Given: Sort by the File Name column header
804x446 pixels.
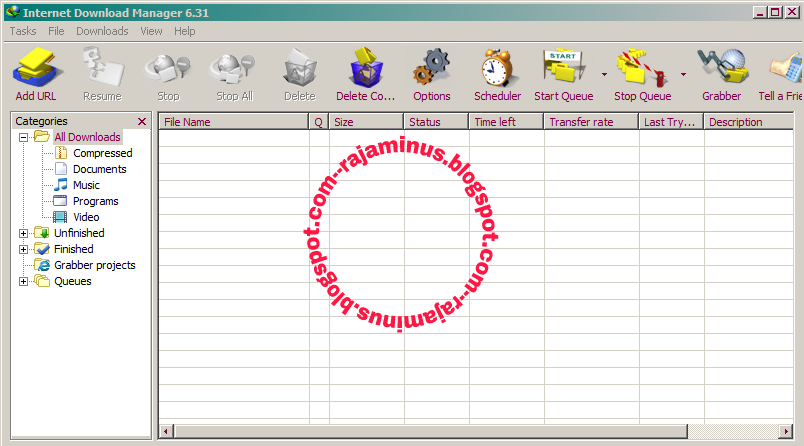Looking at the screenshot, I should [233, 122].
